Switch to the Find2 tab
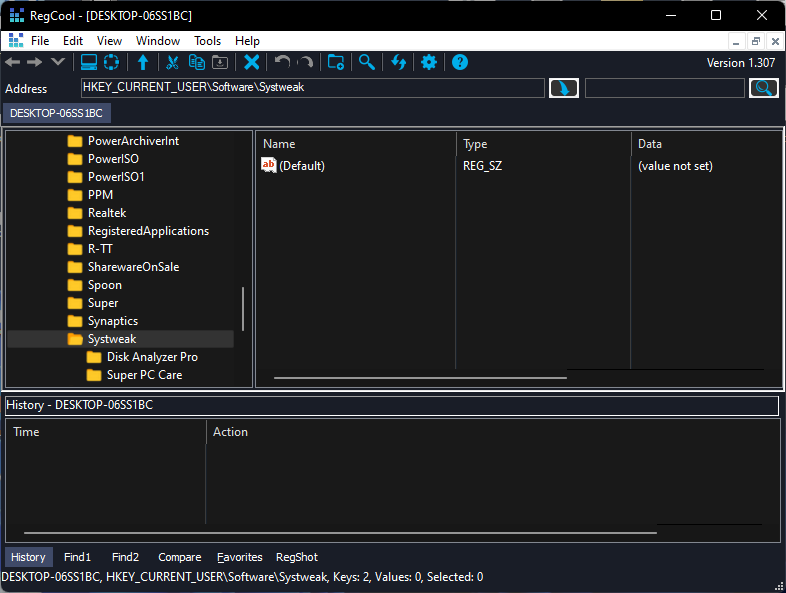Viewport: 786px width, 593px height. click(125, 557)
